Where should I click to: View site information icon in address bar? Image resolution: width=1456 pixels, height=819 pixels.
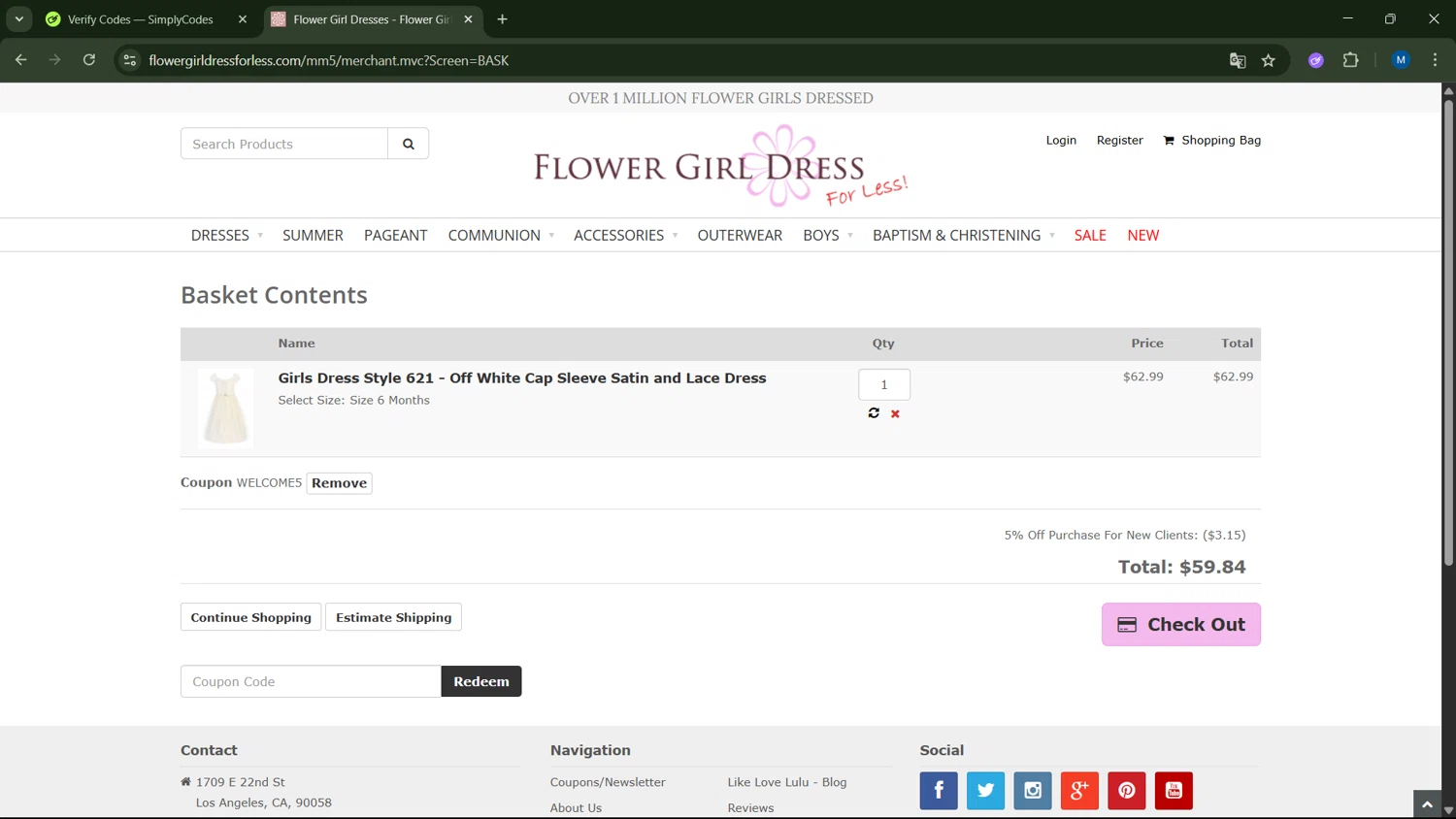(x=129, y=60)
